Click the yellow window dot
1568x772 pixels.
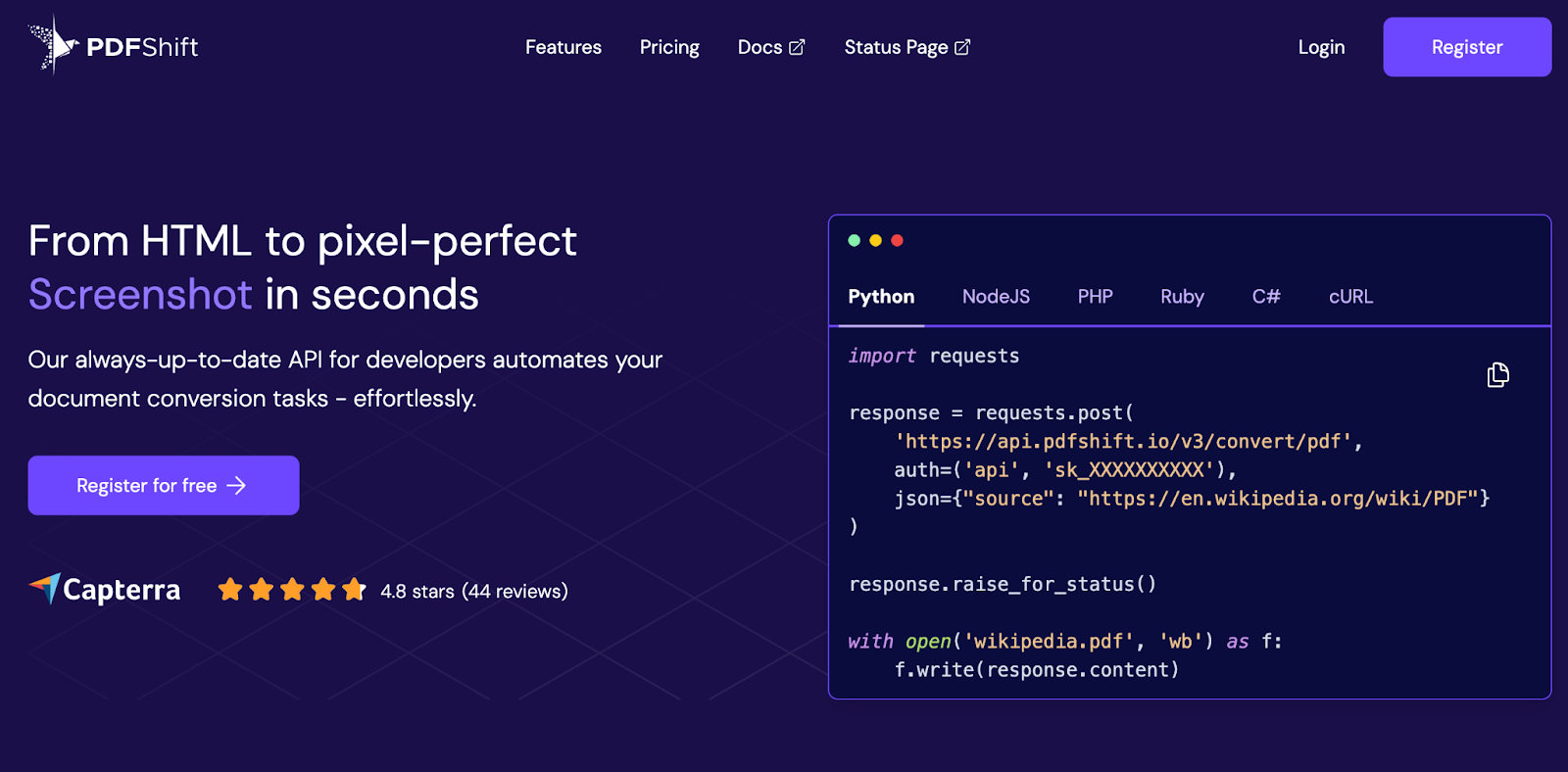[876, 240]
